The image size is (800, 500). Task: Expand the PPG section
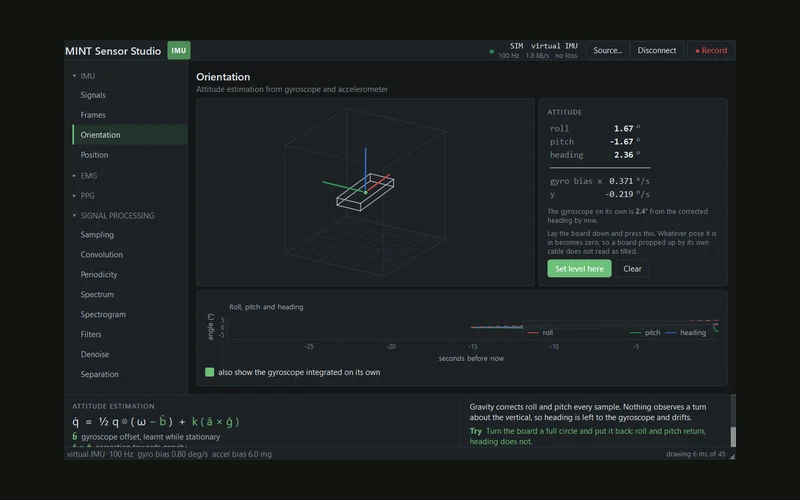click(74, 195)
